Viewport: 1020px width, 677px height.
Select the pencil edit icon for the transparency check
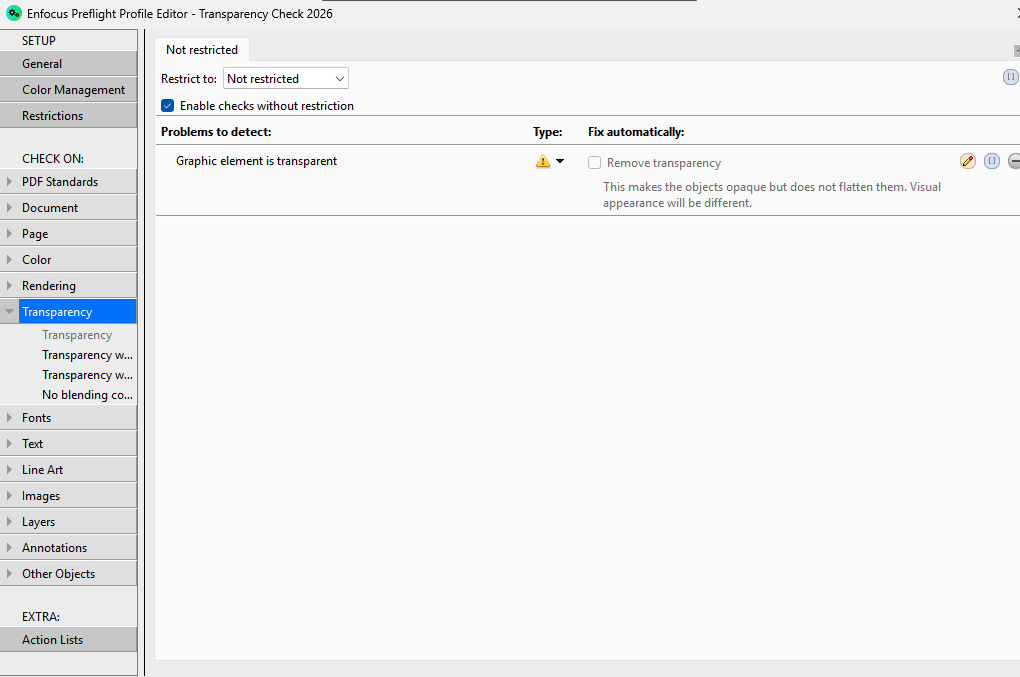(x=967, y=160)
